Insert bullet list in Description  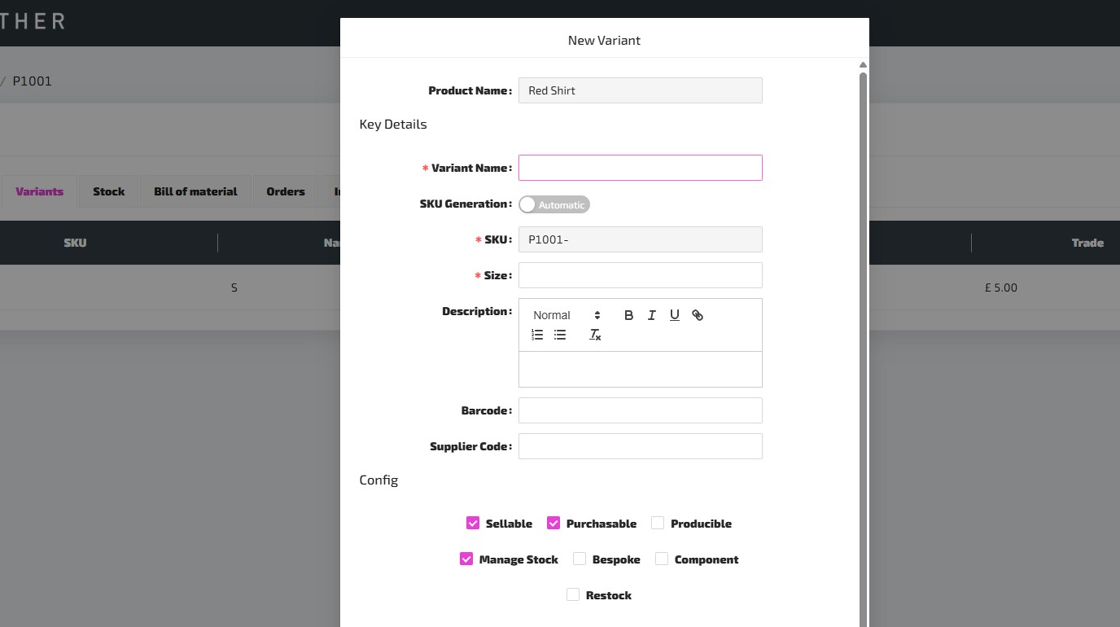point(560,335)
